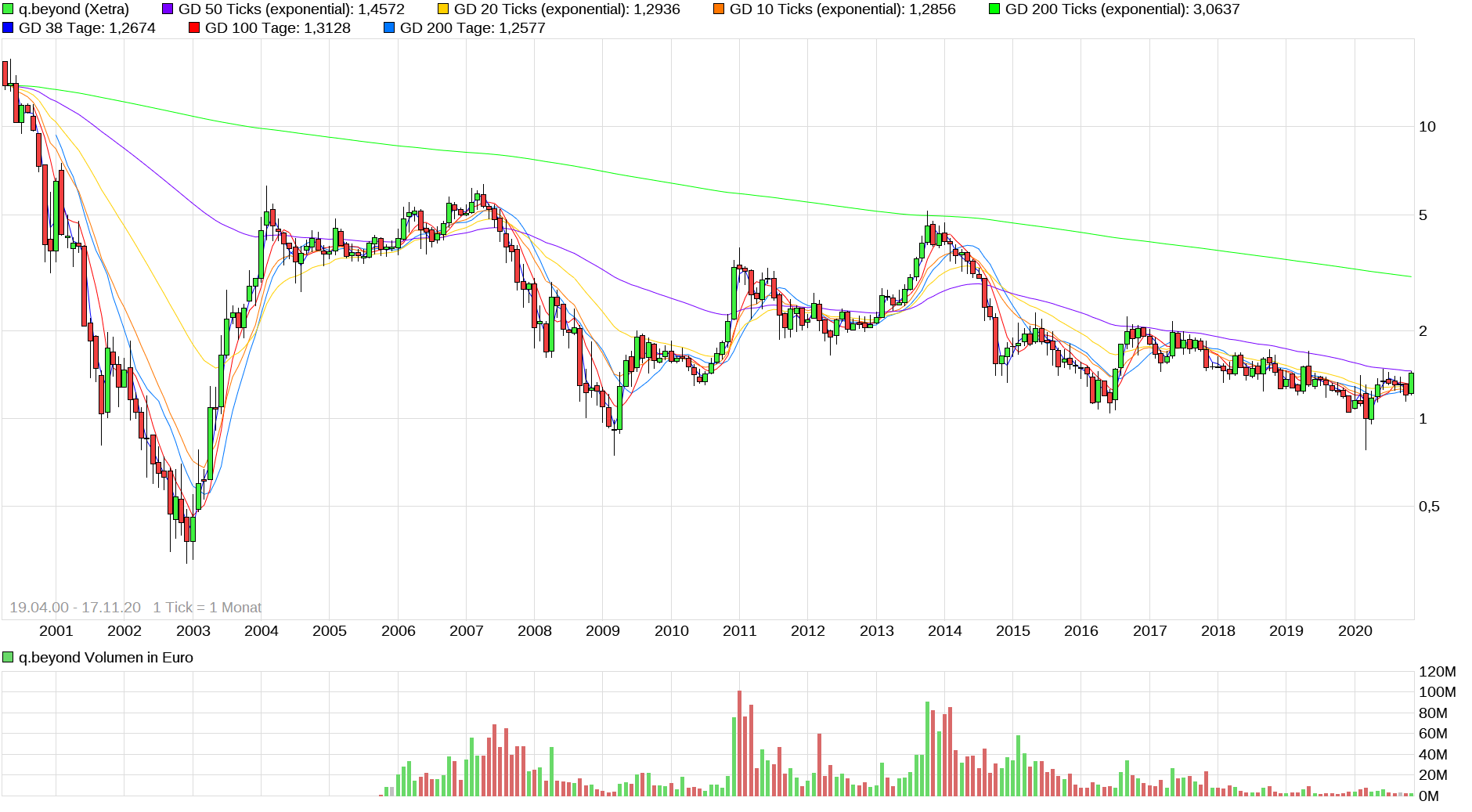Click the '1 Tick = 1 Monat' note
1472x812 pixels.
click(x=207, y=608)
